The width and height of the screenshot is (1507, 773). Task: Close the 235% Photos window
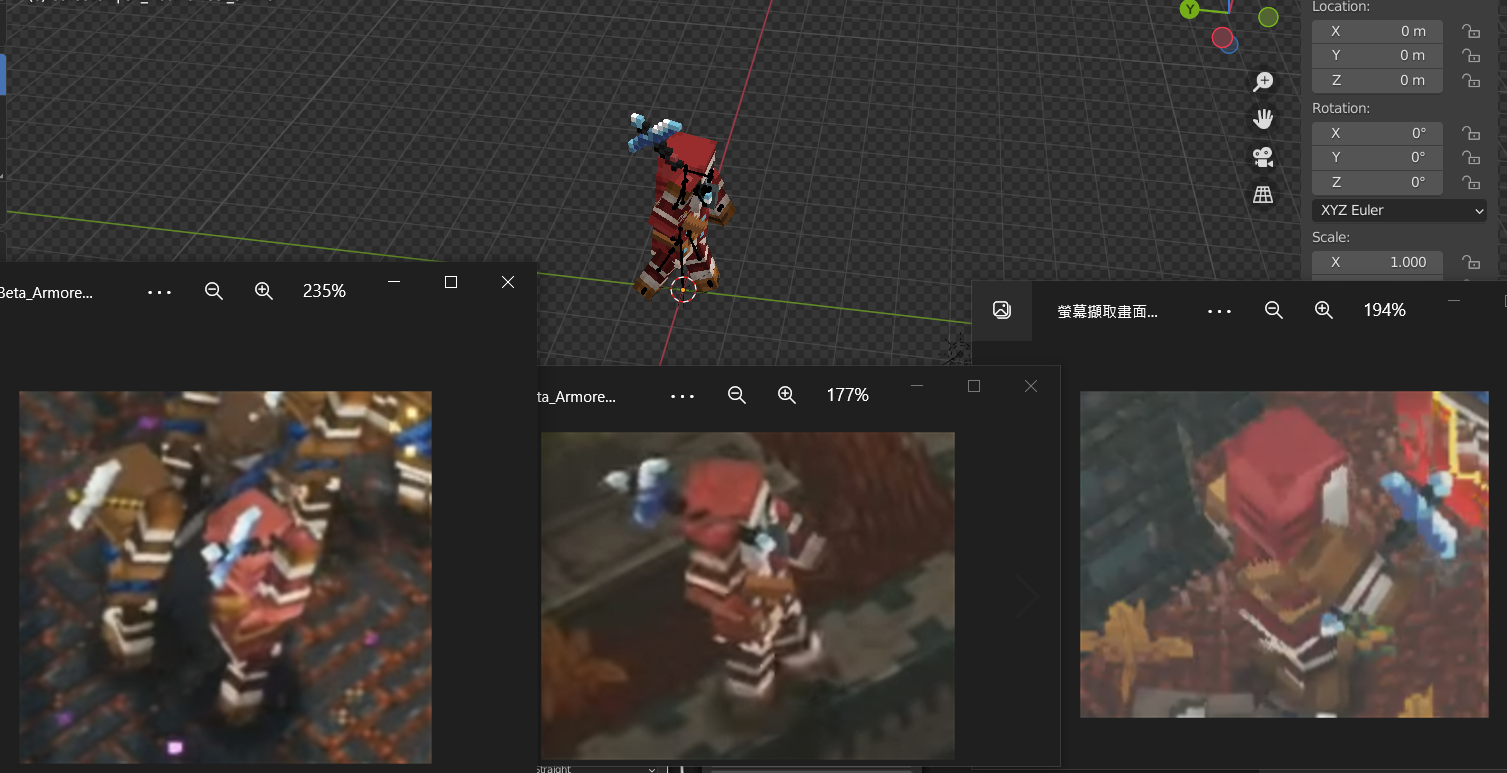508,282
